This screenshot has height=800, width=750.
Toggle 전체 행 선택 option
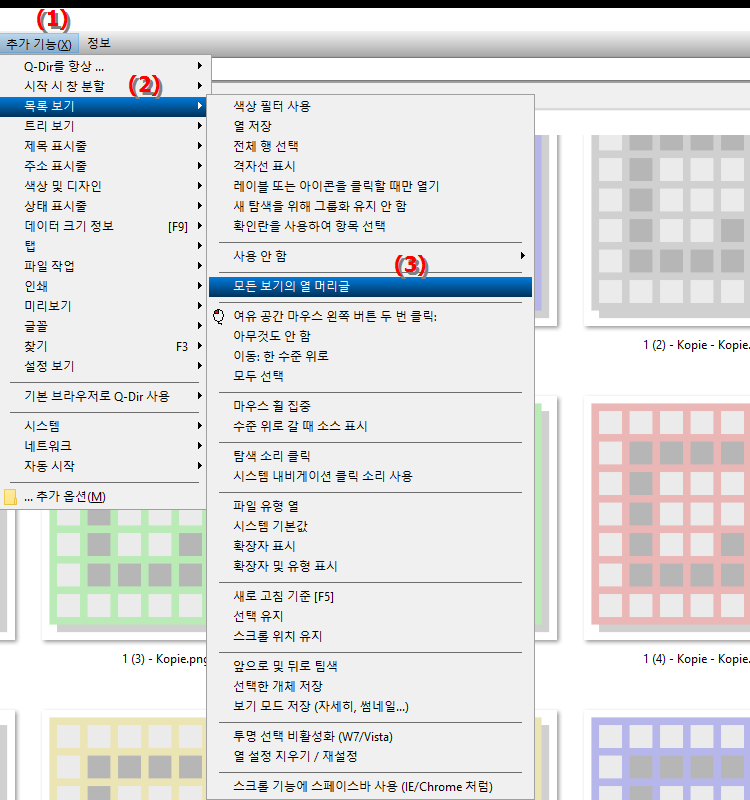coord(370,146)
